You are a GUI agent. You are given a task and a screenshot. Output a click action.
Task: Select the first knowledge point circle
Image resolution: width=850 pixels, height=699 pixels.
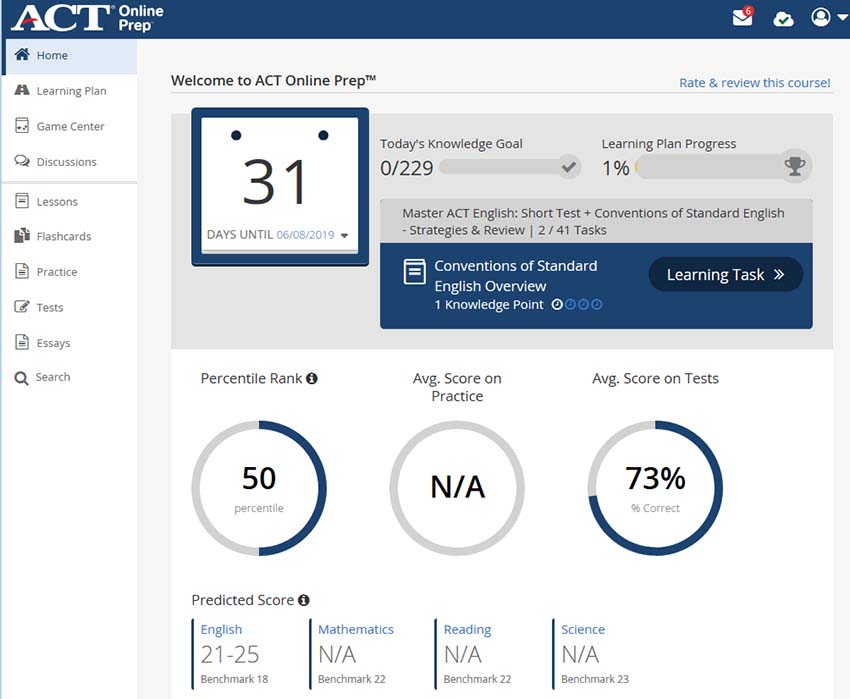click(x=557, y=305)
